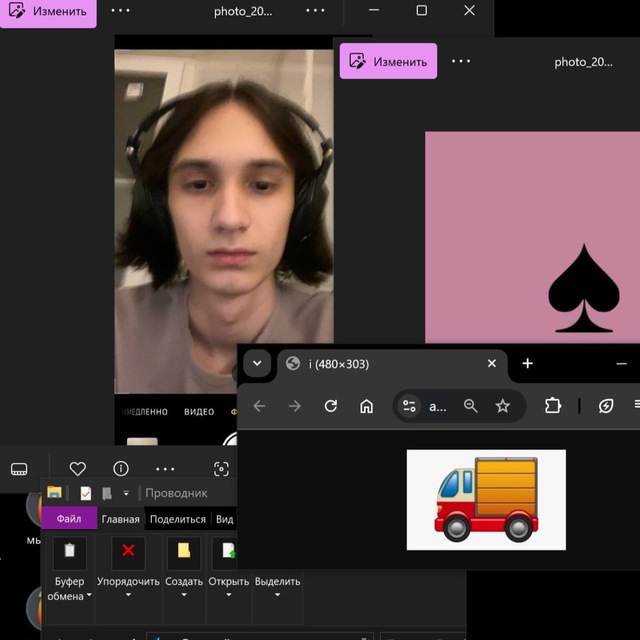This screenshot has width=640, height=640.
Task: Switch to the Главная ribbon tab
Action: (x=120, y=519)
